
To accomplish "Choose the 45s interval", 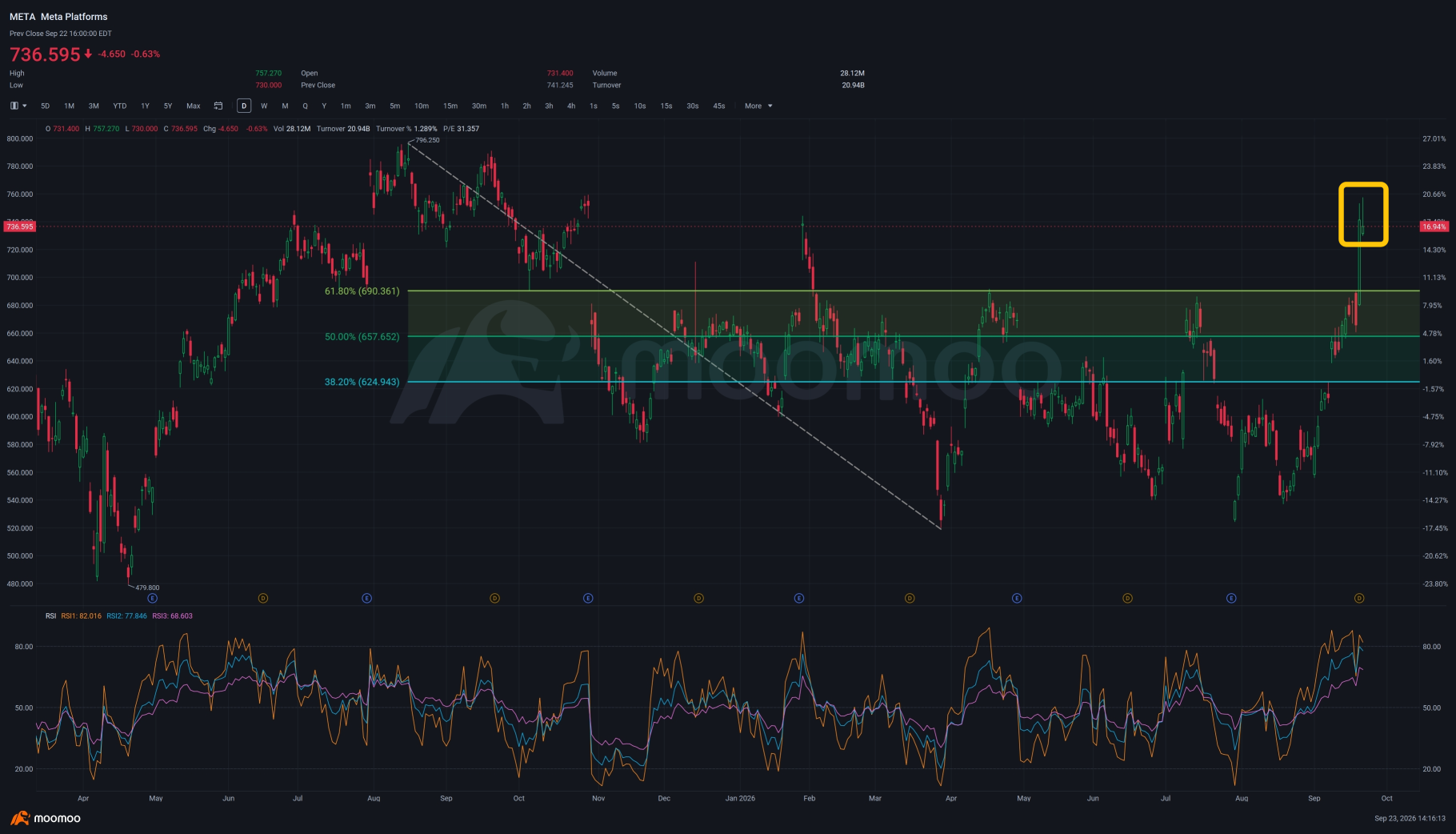I will [719, 106].
